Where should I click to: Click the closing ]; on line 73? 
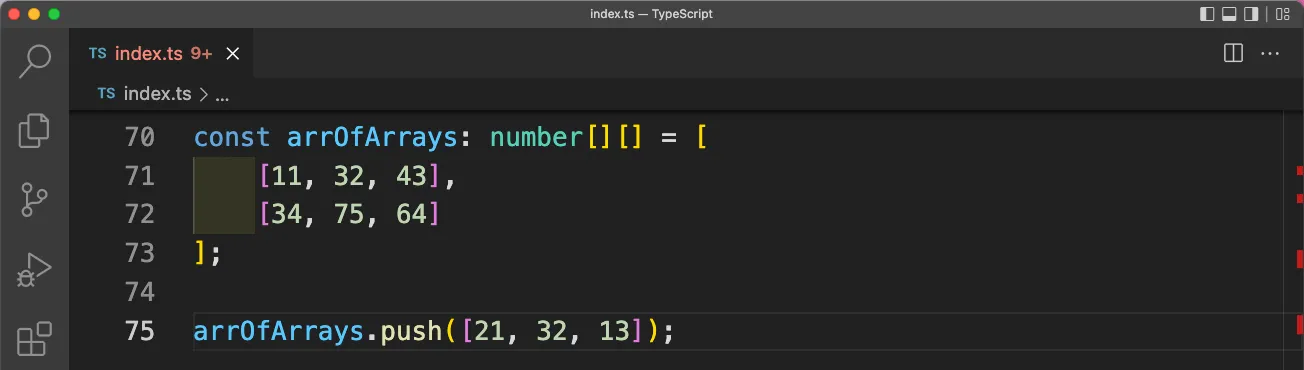coord(207,253)
